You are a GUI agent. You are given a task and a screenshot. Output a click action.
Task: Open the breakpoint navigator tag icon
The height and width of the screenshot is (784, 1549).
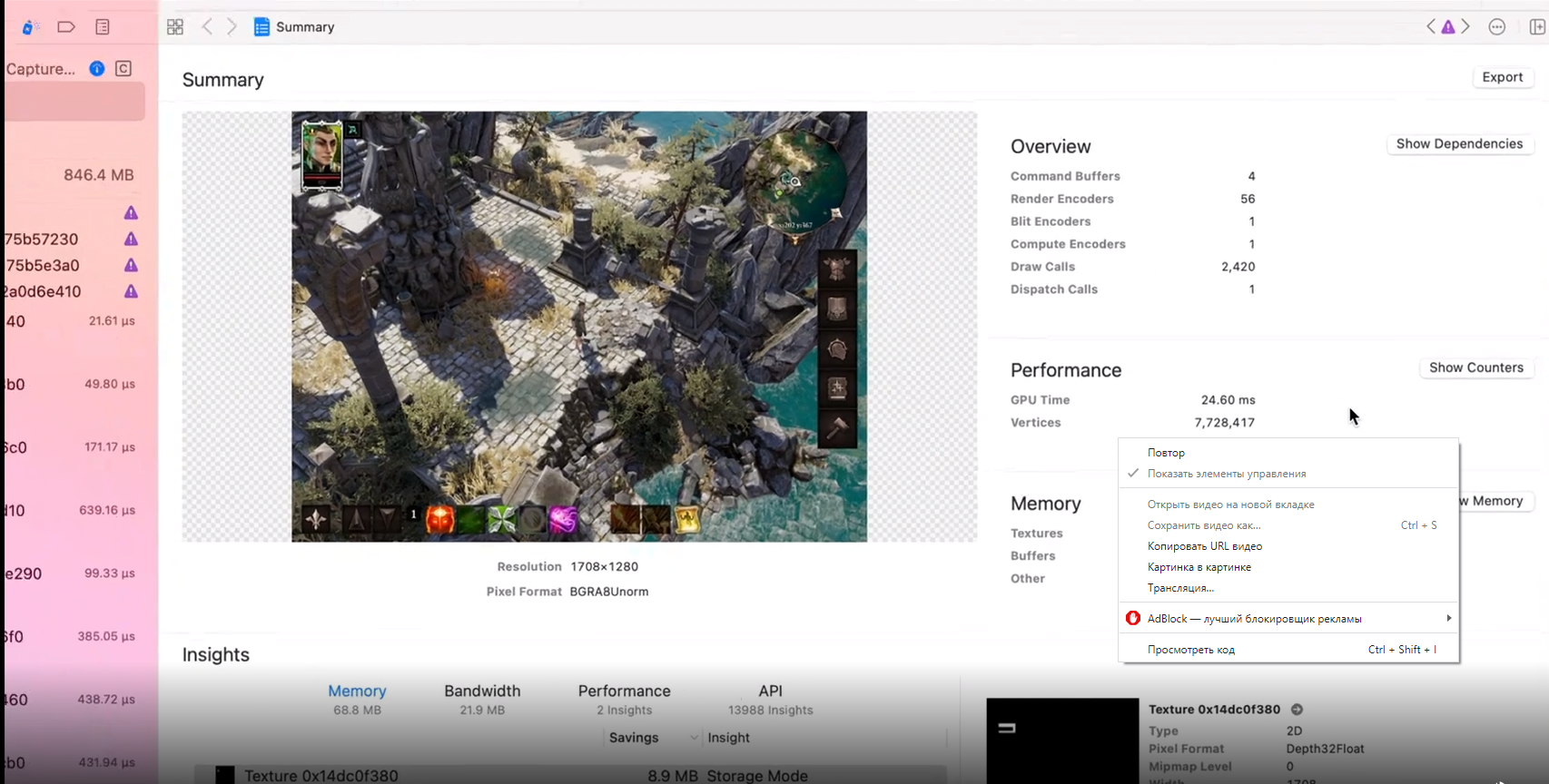[66, 27]
